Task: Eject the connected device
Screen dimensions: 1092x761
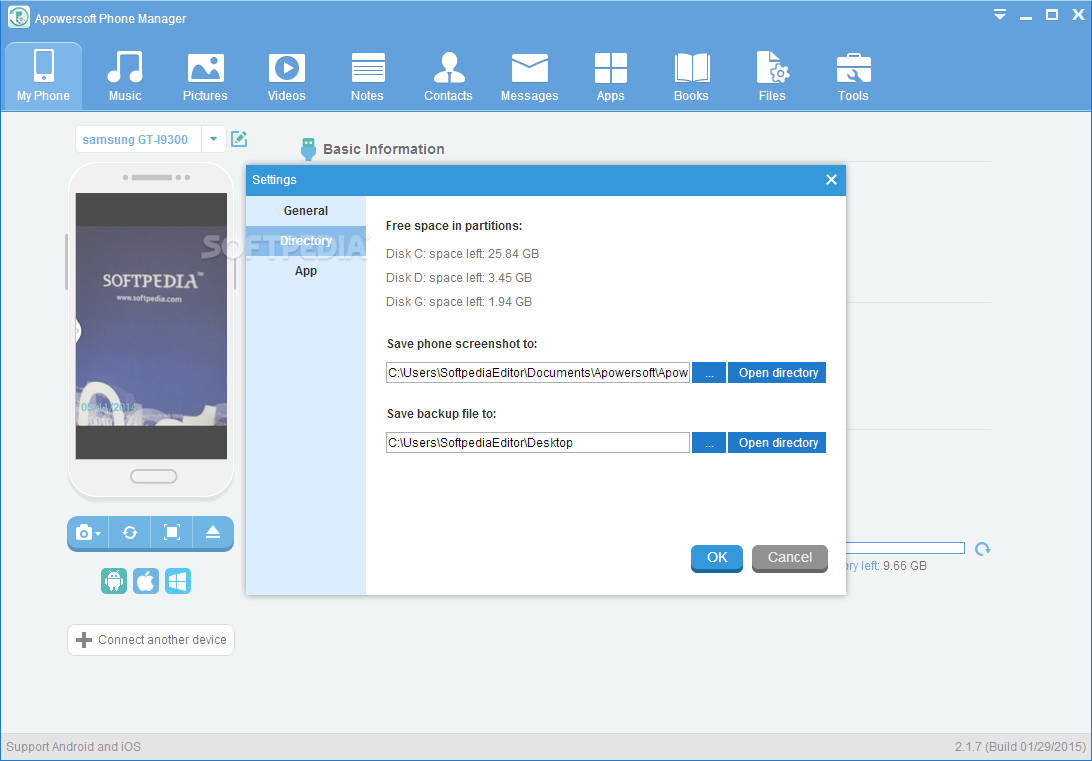Action: (x=213, y=533)
